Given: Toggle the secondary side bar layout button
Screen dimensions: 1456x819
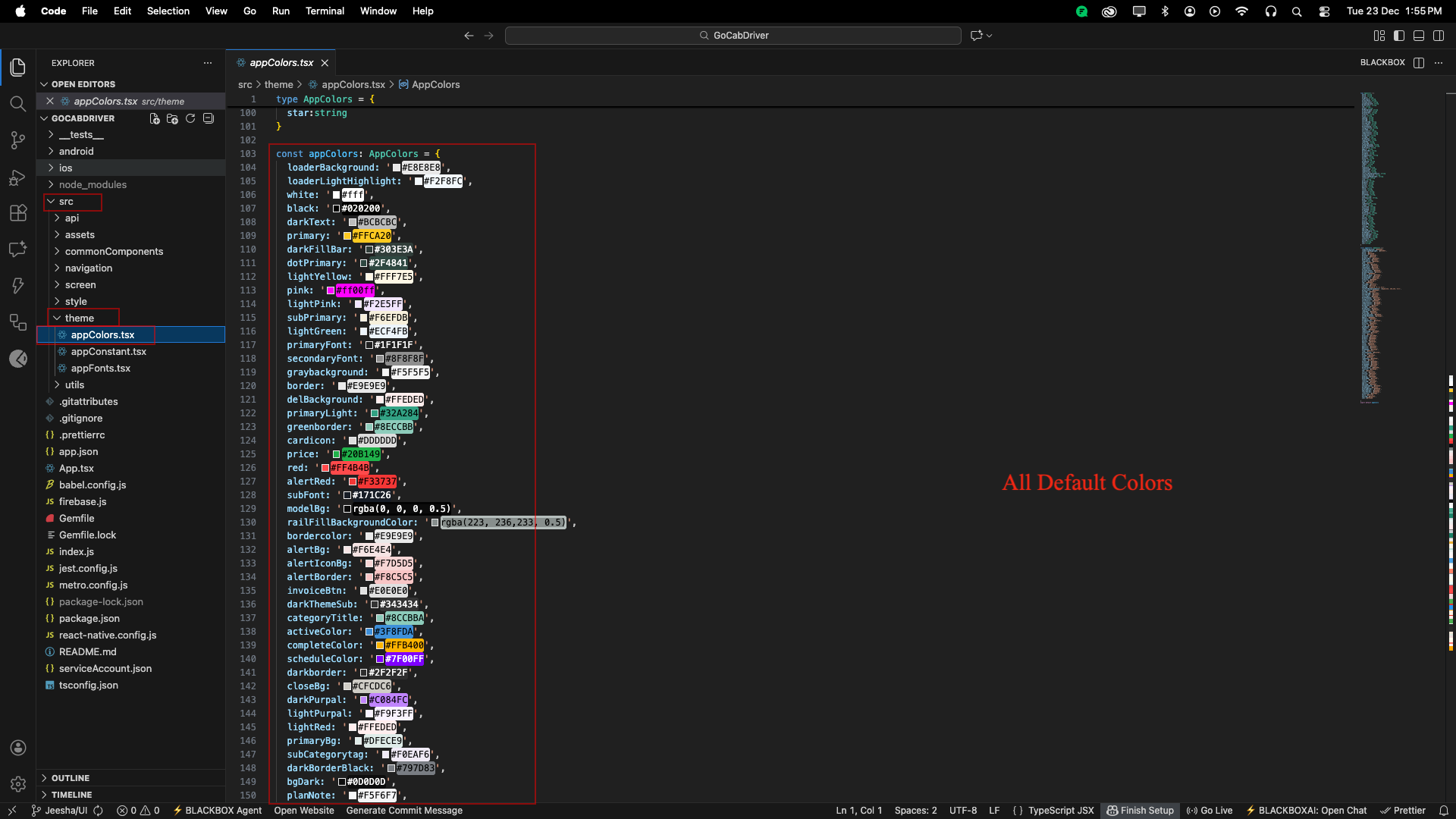Looking at the screenshot, I should [x=1439, y=36].
